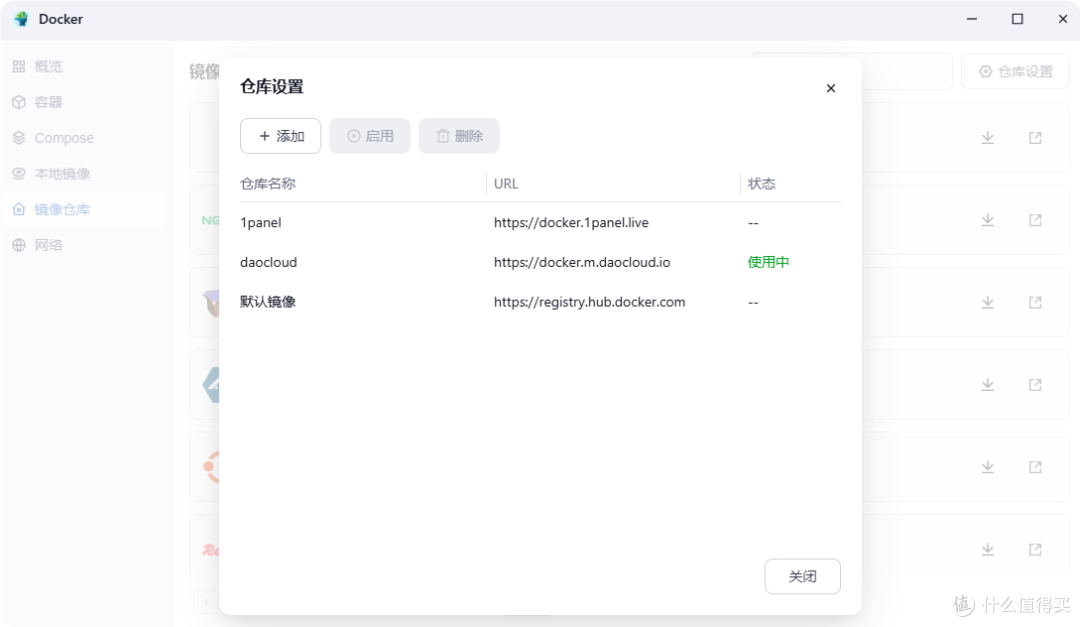Click the 删除 delete button
This screenshot has width=1080, height=627.
point(459,135)
